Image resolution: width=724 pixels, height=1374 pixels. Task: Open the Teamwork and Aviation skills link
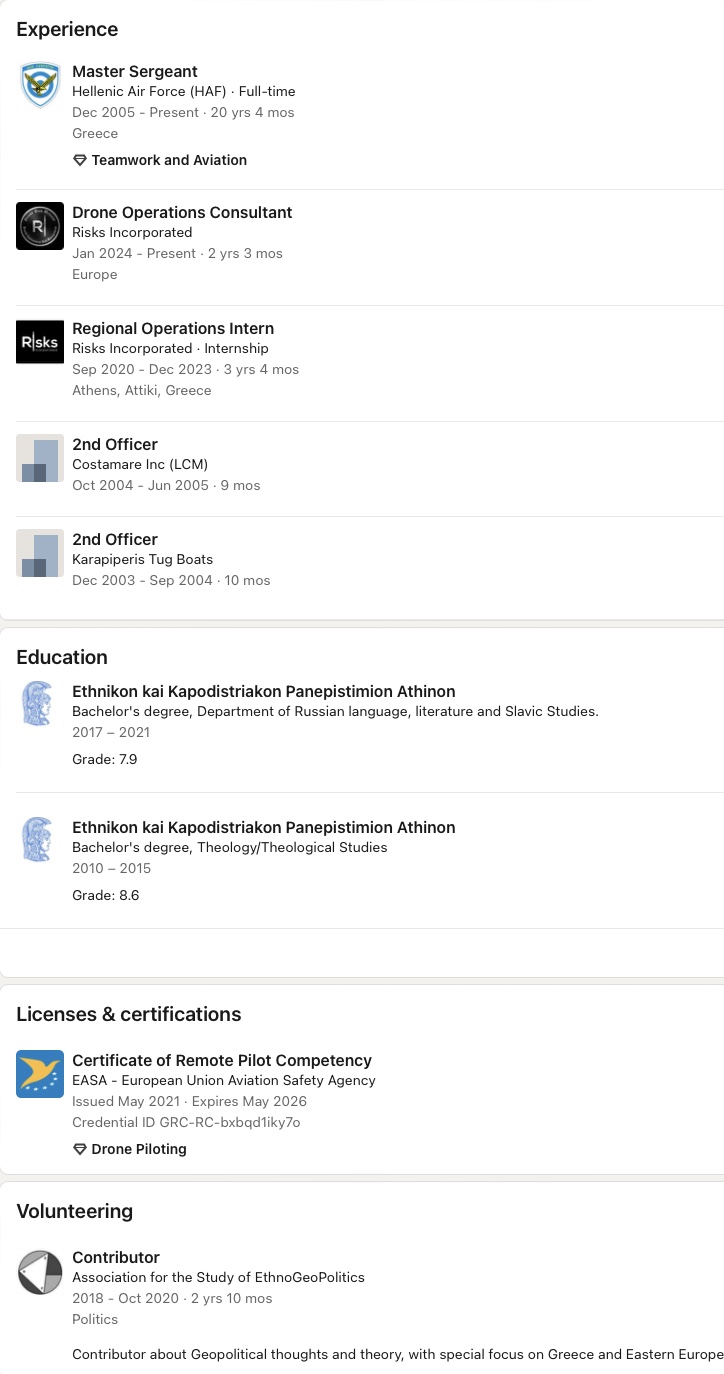[x=169, y=160]
